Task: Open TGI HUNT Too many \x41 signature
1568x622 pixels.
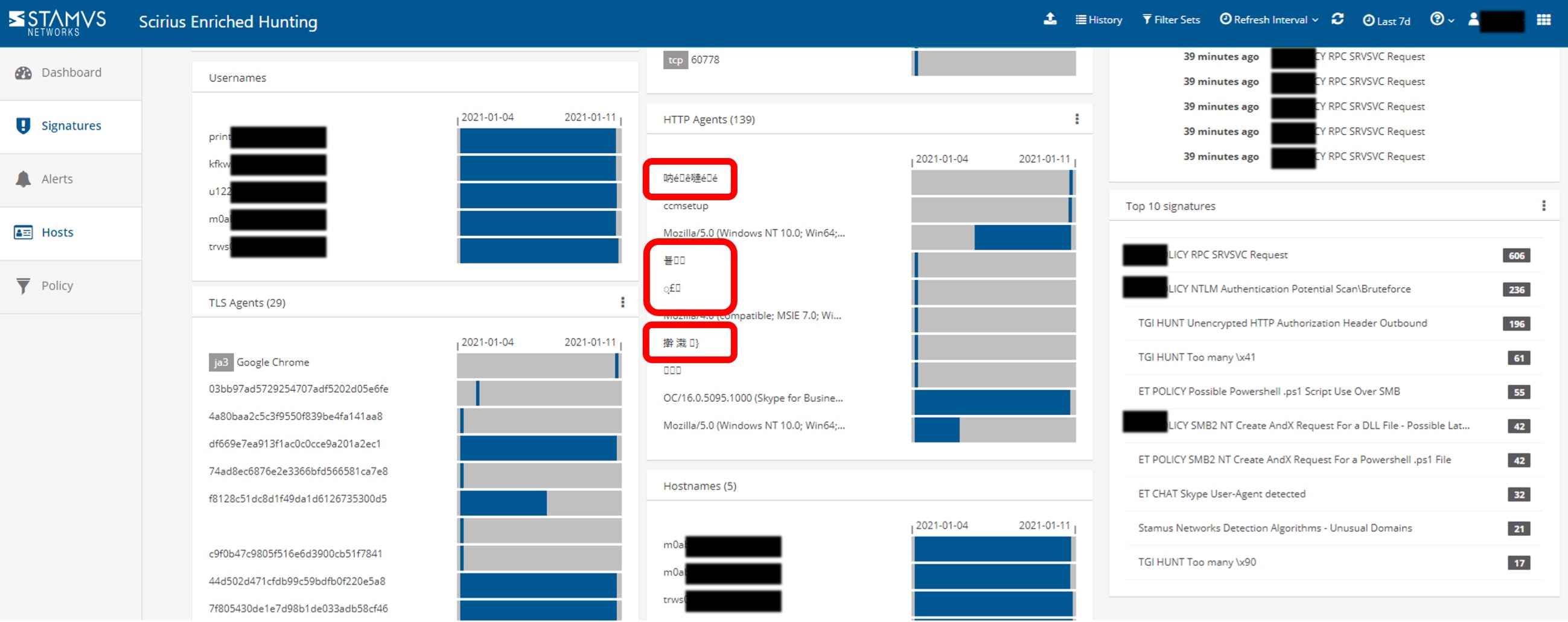Action: click(1196, 357)
